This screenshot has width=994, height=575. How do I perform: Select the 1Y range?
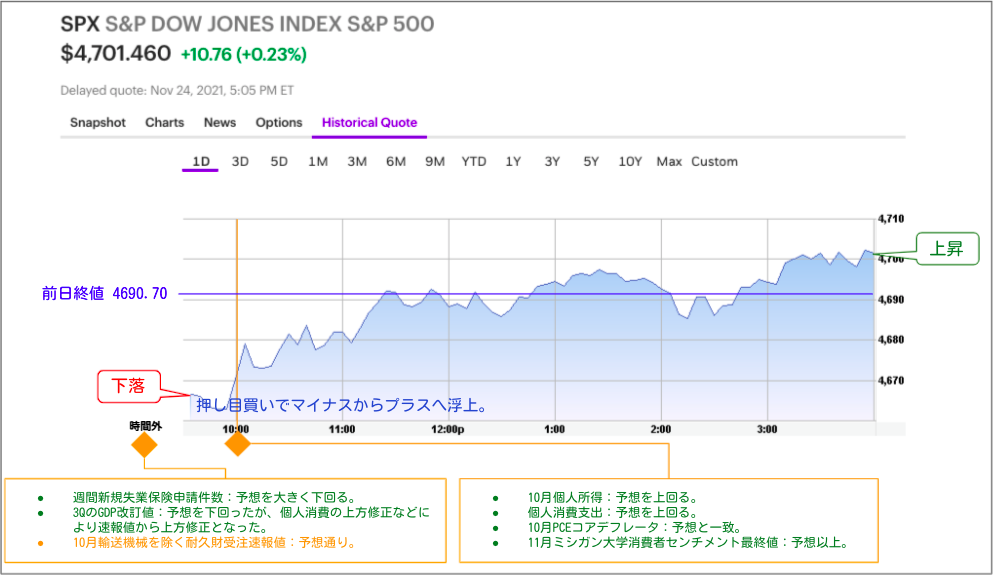[513, 162]
